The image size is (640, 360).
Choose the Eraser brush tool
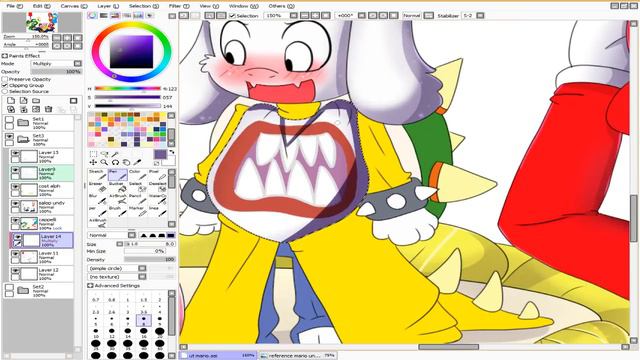98,187
